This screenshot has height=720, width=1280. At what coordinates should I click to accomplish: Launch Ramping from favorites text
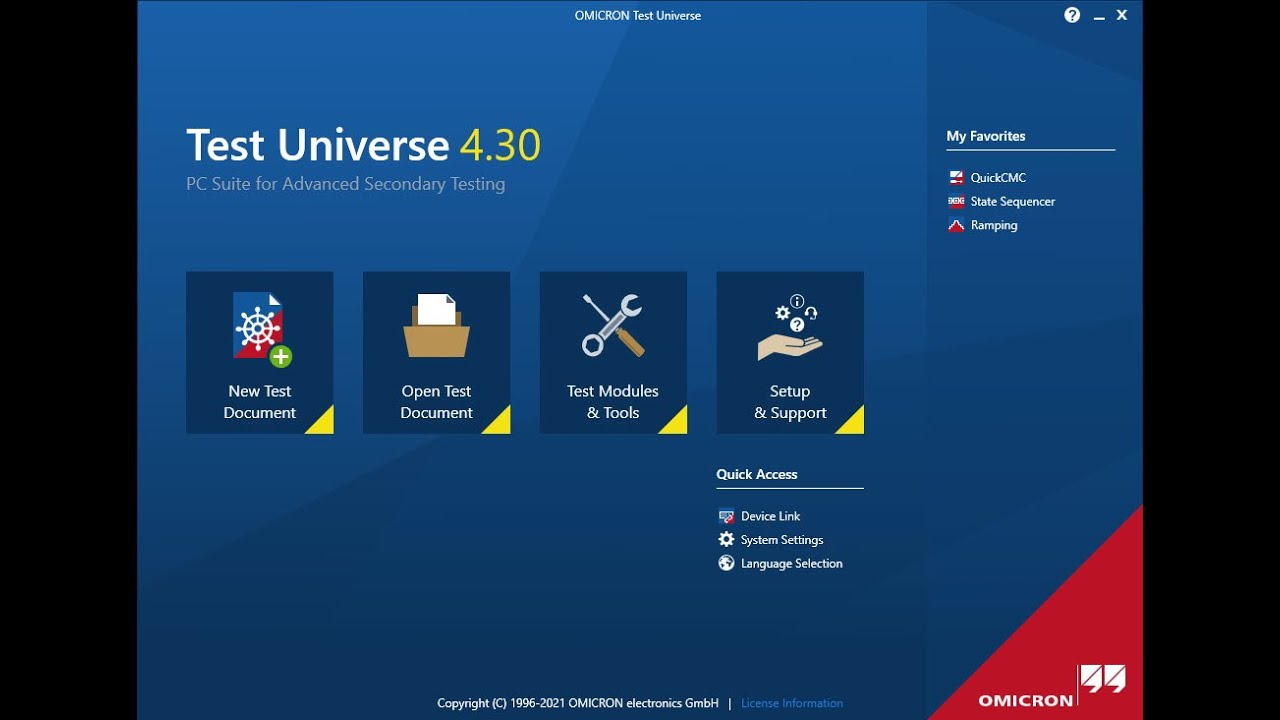tap(994, 226)
